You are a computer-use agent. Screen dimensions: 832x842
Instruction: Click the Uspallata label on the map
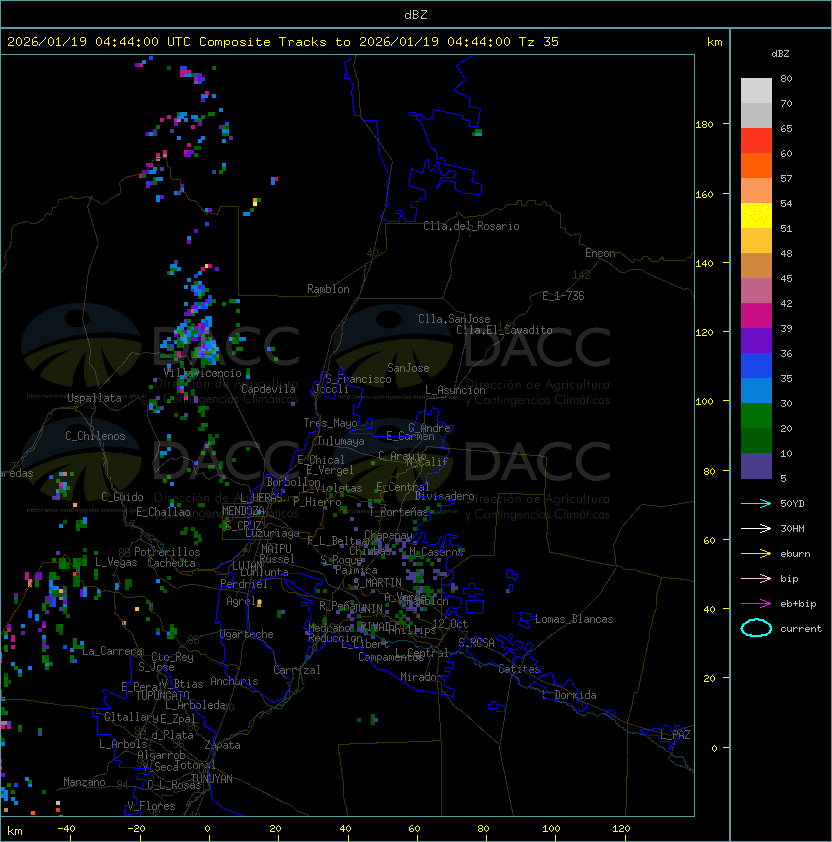click(94, 398)
